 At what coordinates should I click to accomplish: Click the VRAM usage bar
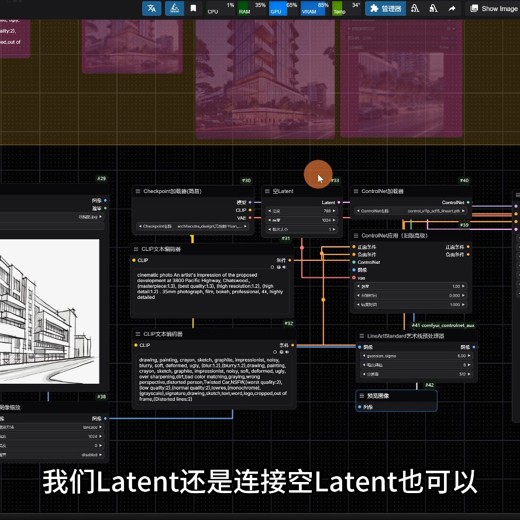coord(315,8)
